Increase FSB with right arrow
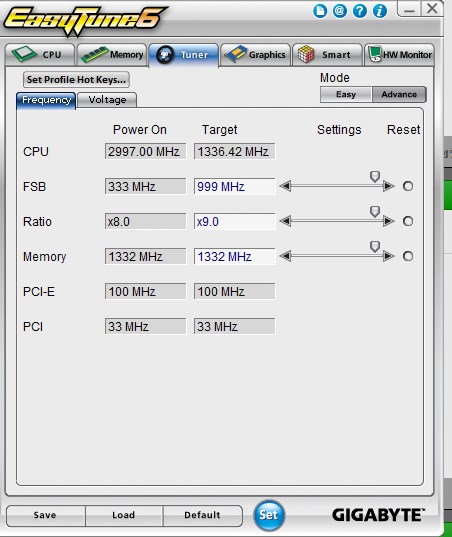The width and height of the screenshot is (452, 537). click(389, 186)
